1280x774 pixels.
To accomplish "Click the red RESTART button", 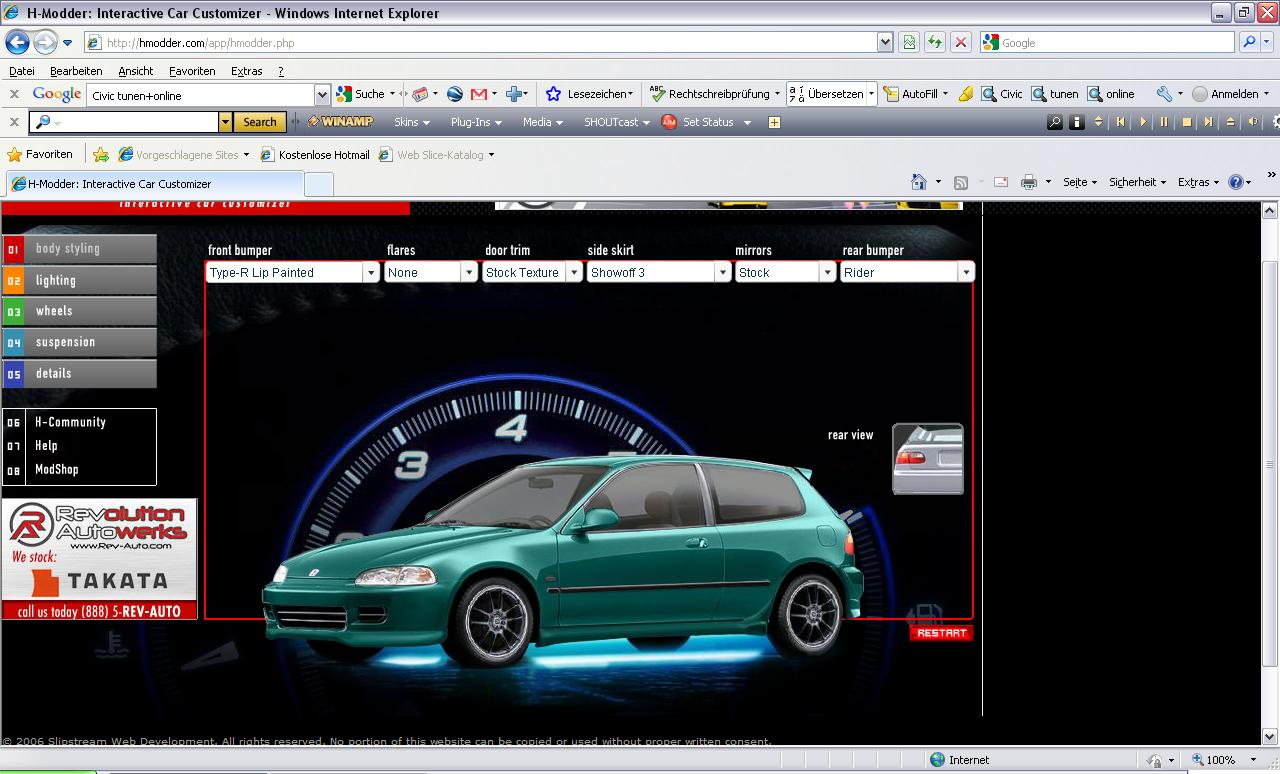I will point(941,633).
